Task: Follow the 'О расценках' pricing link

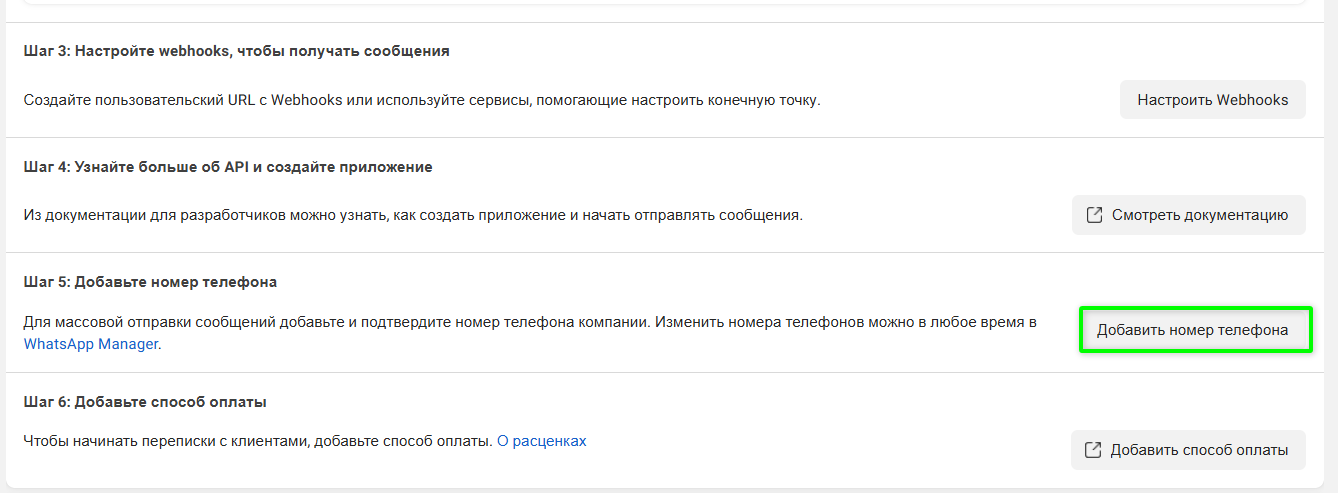Action: 542,440
